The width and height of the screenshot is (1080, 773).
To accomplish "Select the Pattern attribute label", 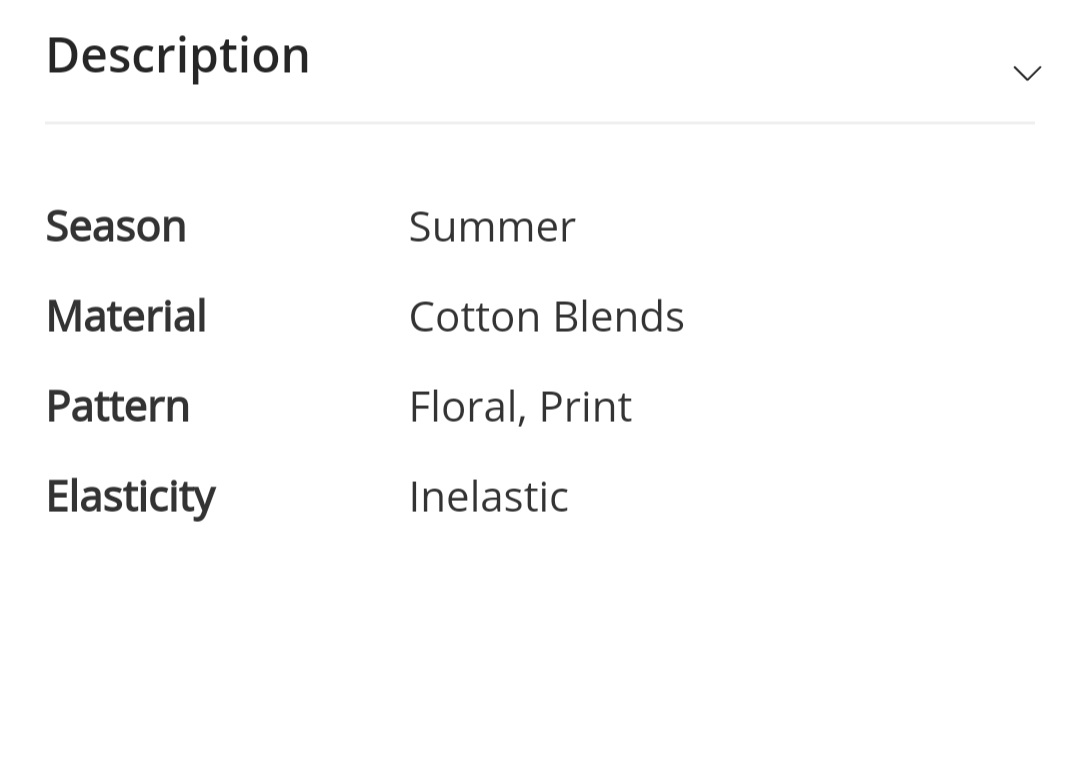I will click(117, 406).
